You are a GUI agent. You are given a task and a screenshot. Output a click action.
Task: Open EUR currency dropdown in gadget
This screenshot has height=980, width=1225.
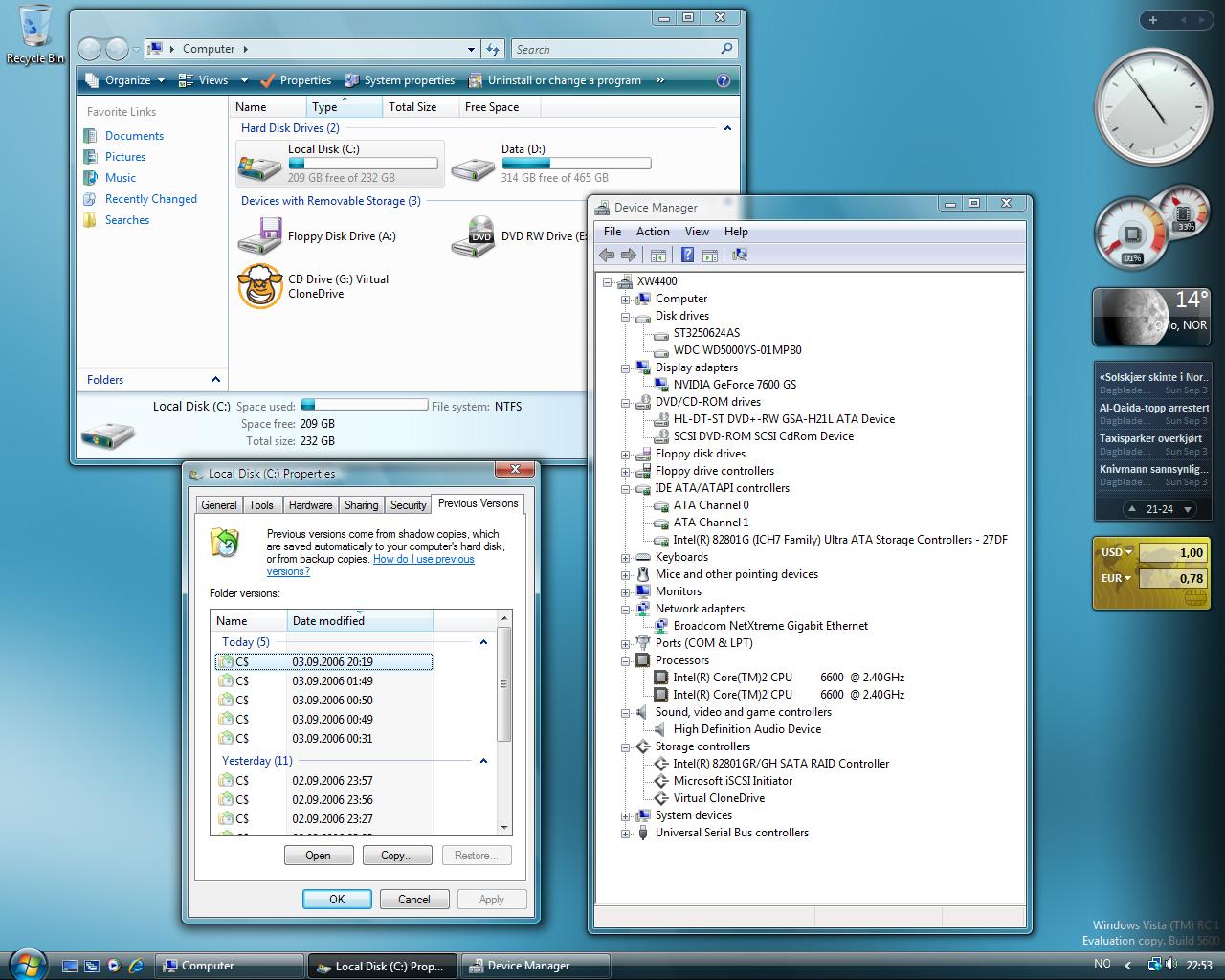(1117, 578)
